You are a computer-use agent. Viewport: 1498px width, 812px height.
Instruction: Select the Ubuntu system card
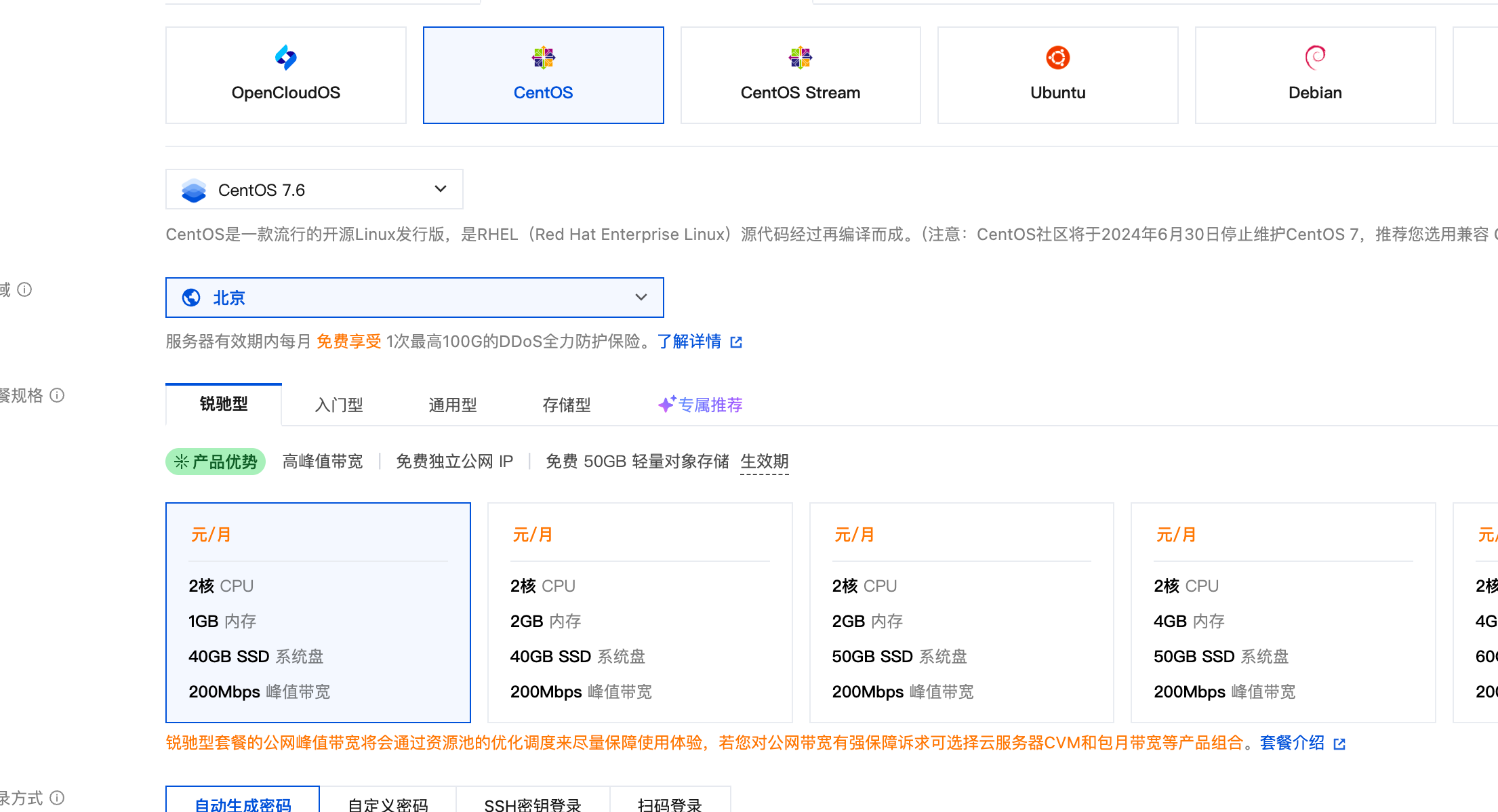(x=1057, y=75)
